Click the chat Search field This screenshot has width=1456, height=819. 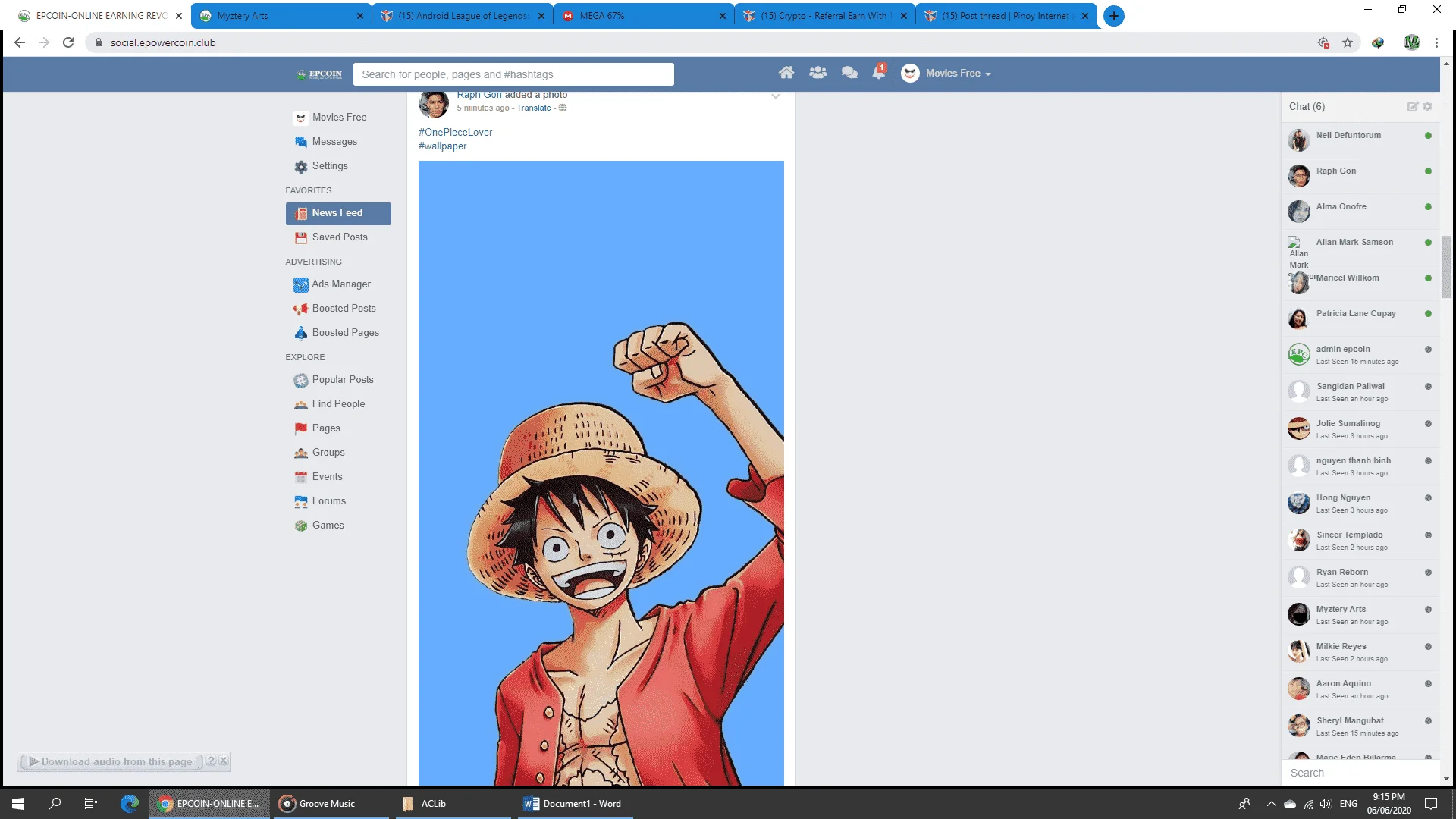click(x=1360, y=773)
